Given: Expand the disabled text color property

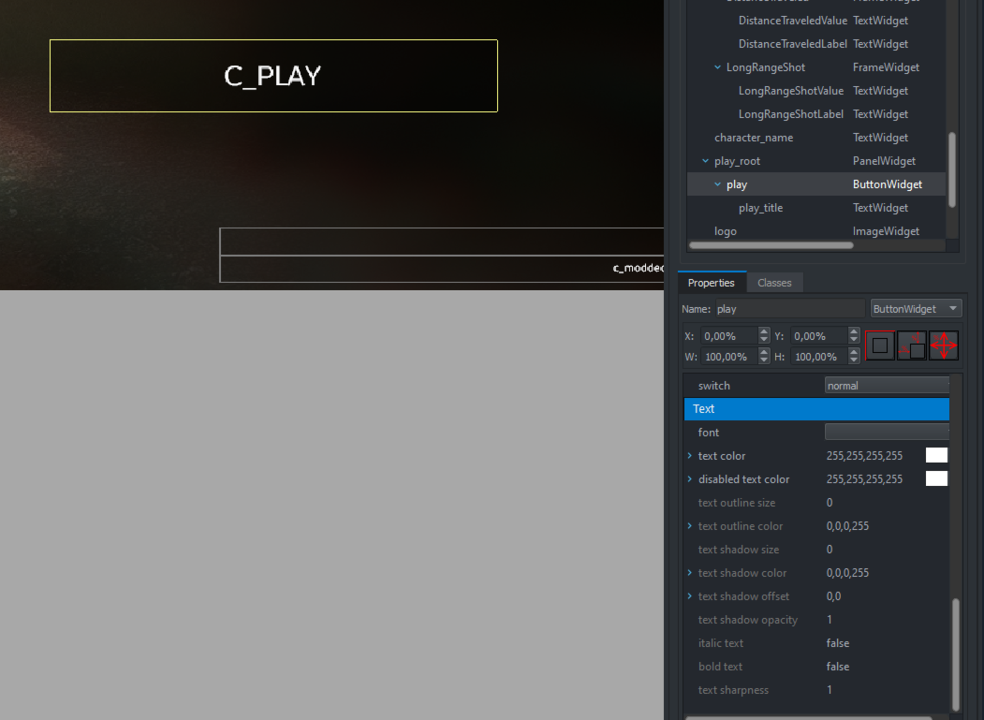Looking at the screenshot, I should 690,479.
